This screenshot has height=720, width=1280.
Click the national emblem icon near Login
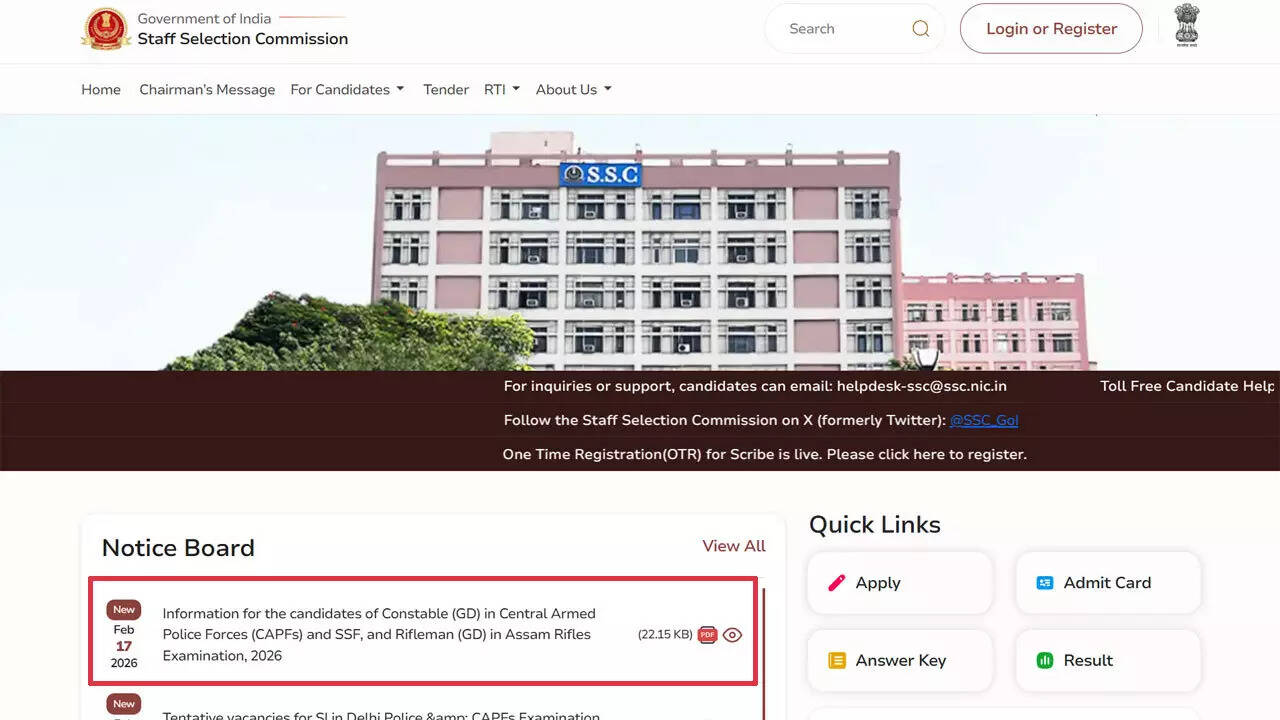coord(1186,26)
